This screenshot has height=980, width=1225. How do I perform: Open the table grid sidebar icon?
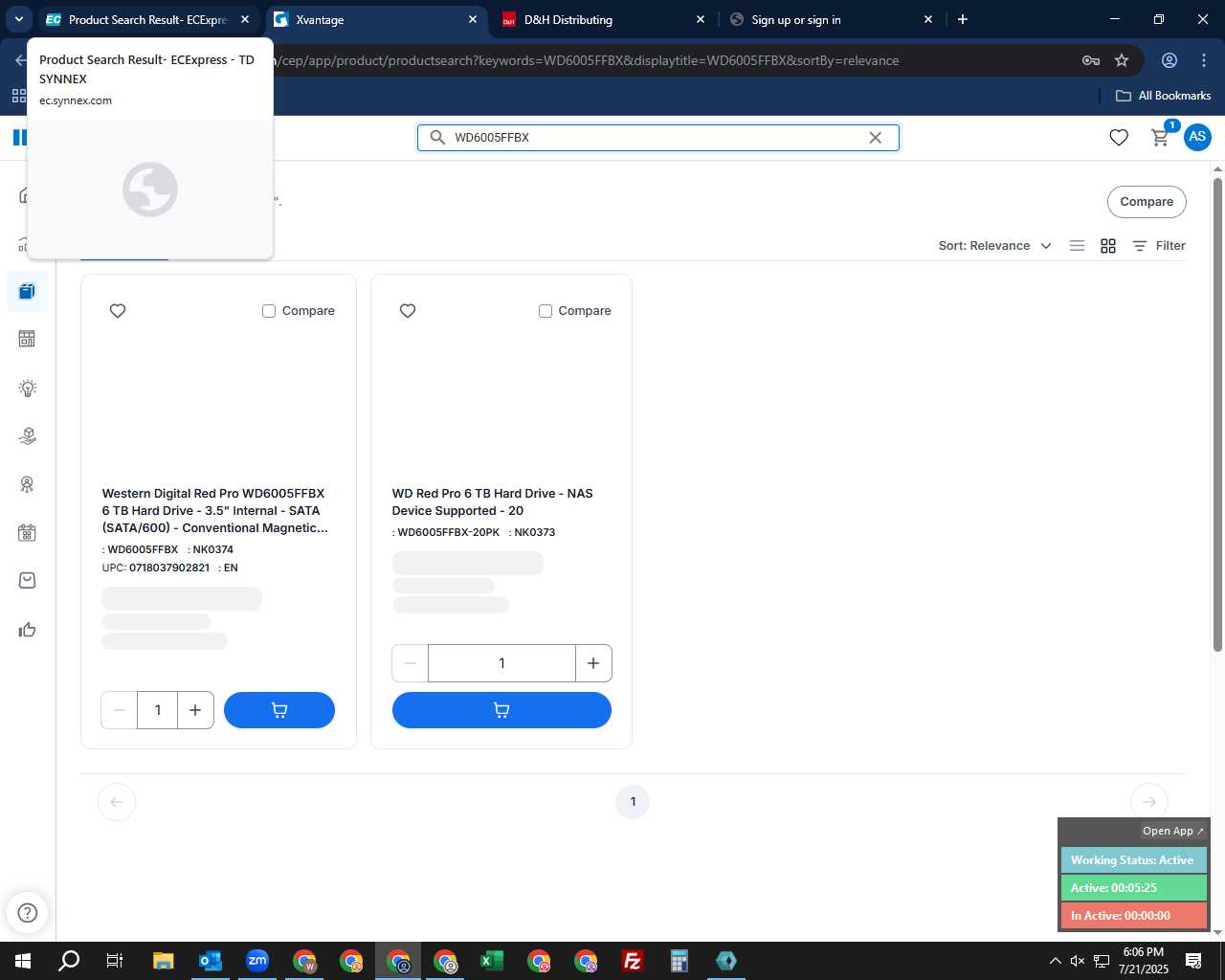(x=27, y=339)
